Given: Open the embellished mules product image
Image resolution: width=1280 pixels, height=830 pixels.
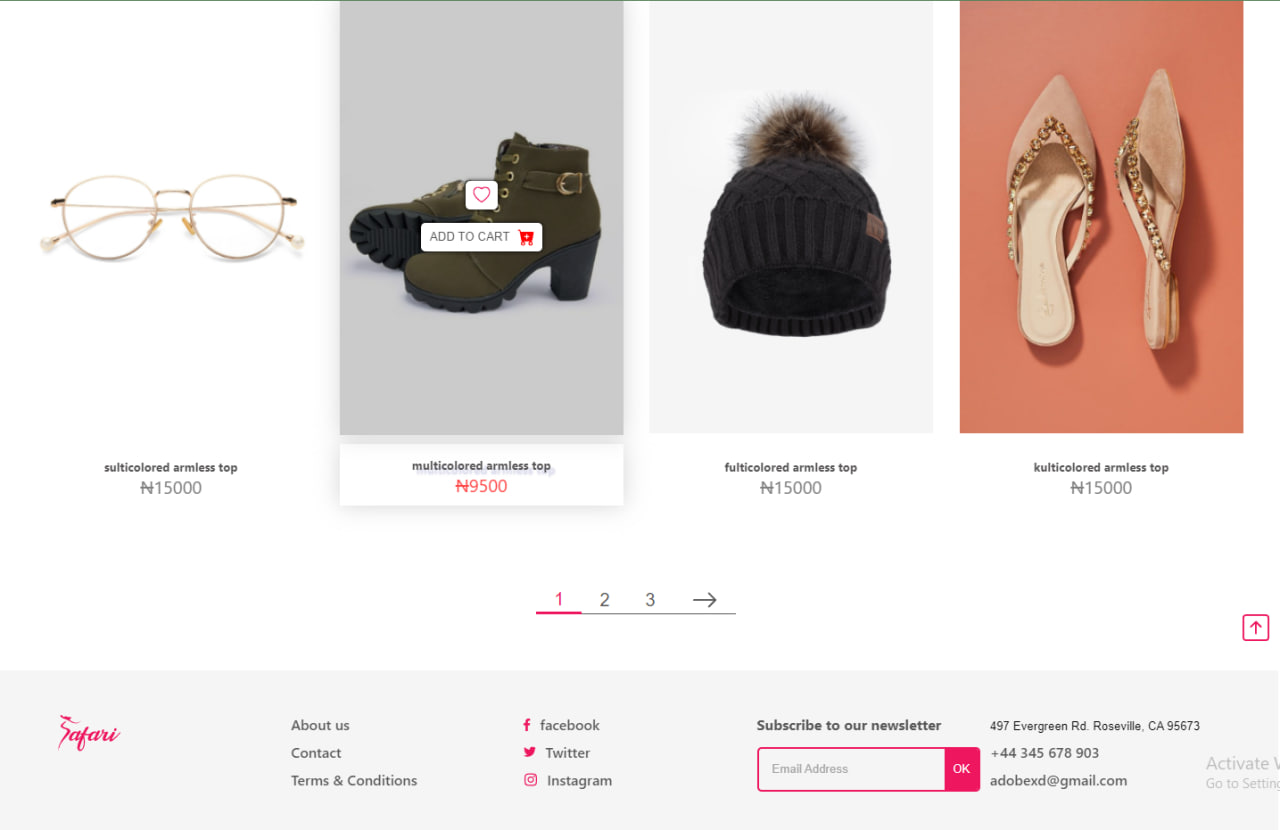Looking at the screenshot, I should click(1101, 217).
